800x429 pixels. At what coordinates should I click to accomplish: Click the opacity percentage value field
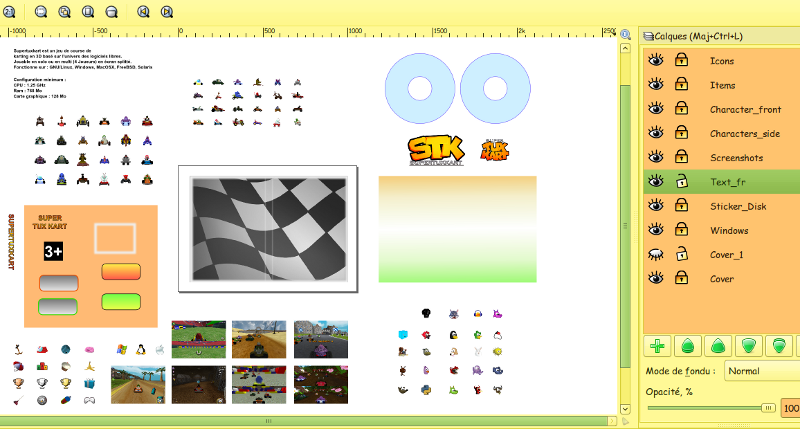click(790, 408)
